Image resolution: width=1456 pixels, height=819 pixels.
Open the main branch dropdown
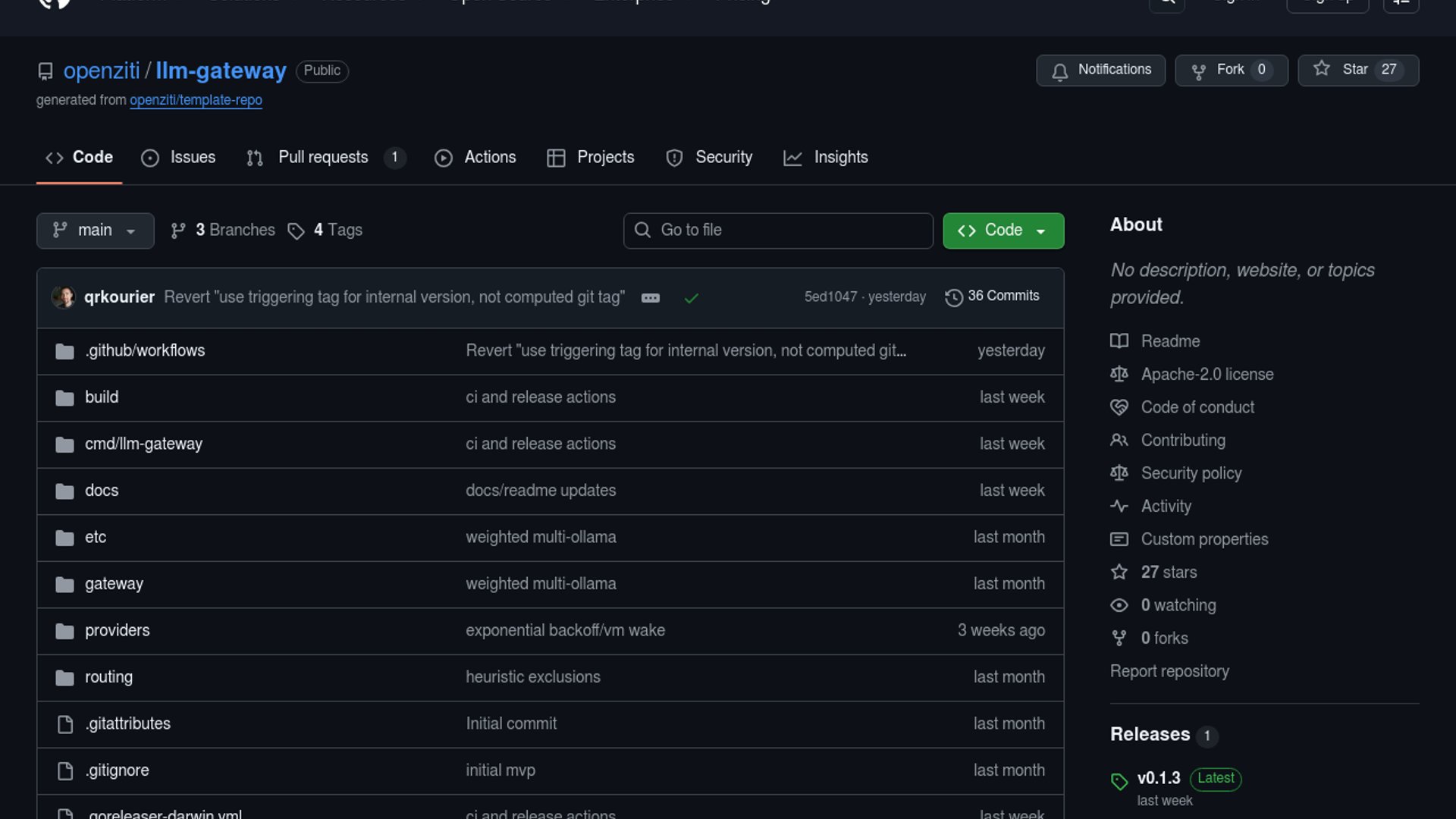95,231
